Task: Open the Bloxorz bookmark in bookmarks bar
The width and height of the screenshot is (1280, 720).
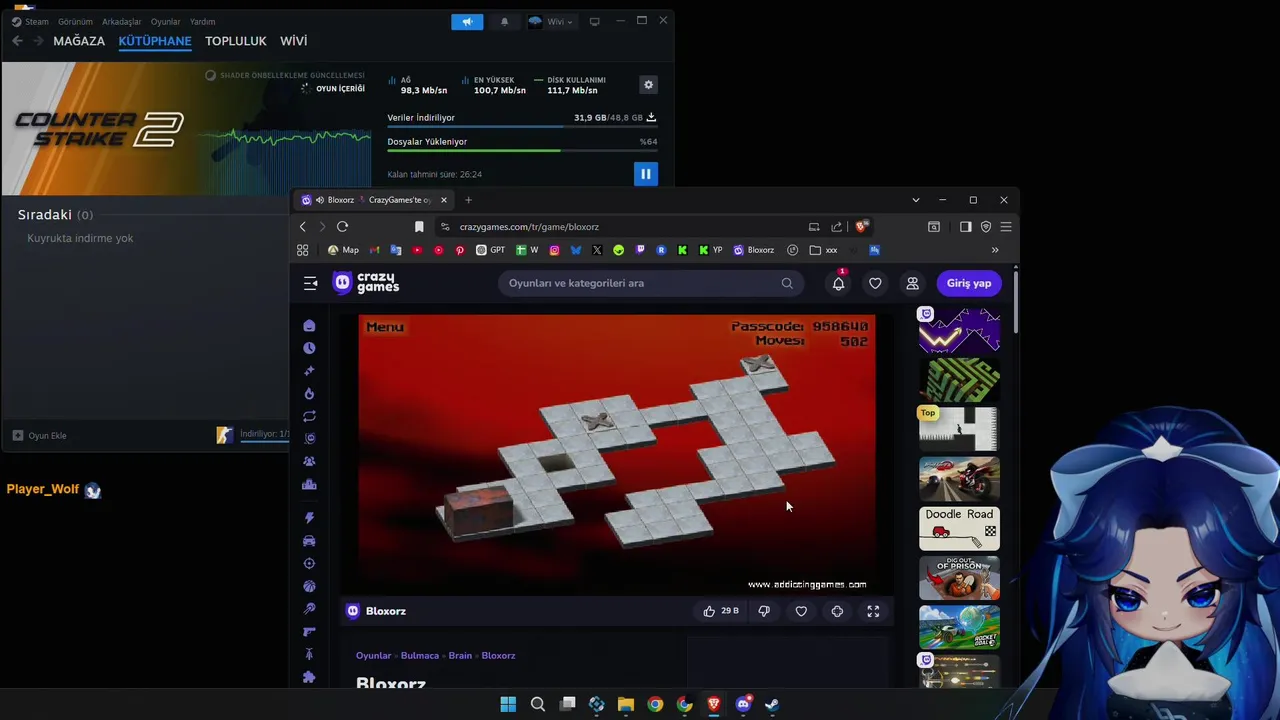Action: pyautogui.click(x=754, y=250)
